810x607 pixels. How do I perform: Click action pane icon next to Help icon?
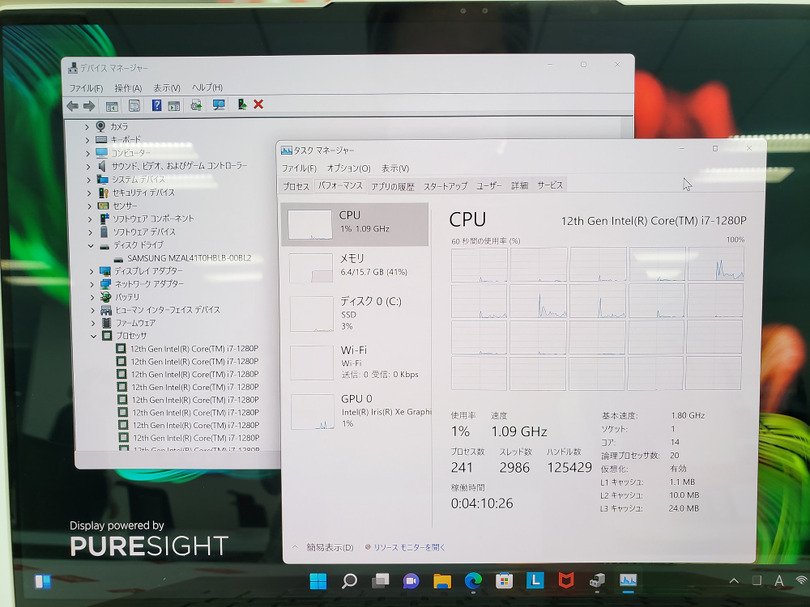point(174,106)
